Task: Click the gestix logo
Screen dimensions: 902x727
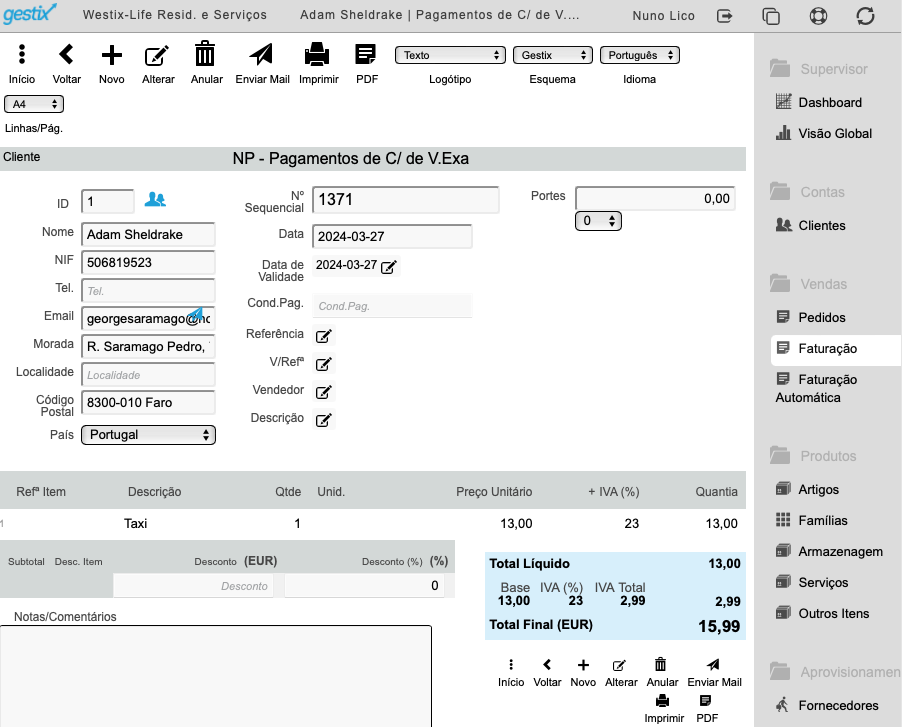Action: (x=30, y=14)
